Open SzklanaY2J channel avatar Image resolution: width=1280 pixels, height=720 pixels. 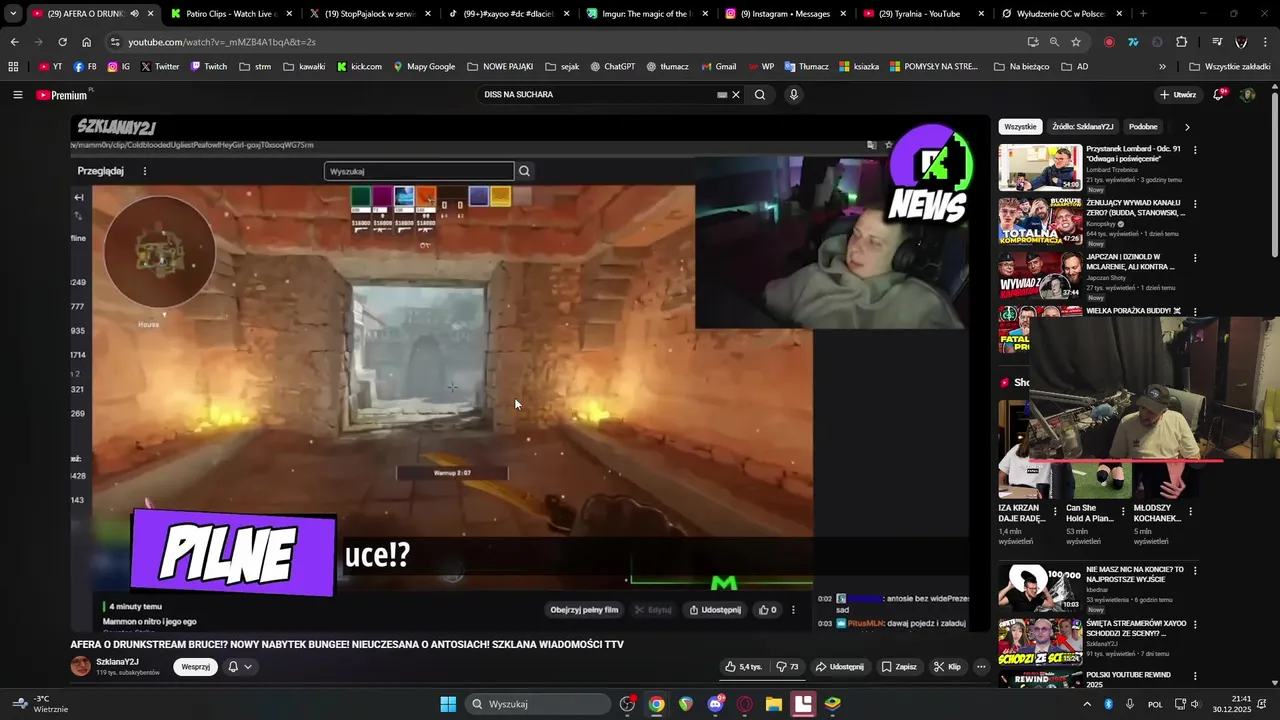80,666
